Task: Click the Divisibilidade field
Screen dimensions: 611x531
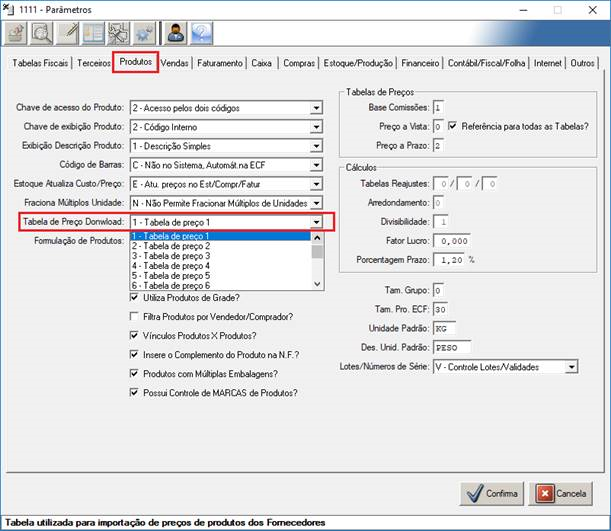Action: (440, 222)
